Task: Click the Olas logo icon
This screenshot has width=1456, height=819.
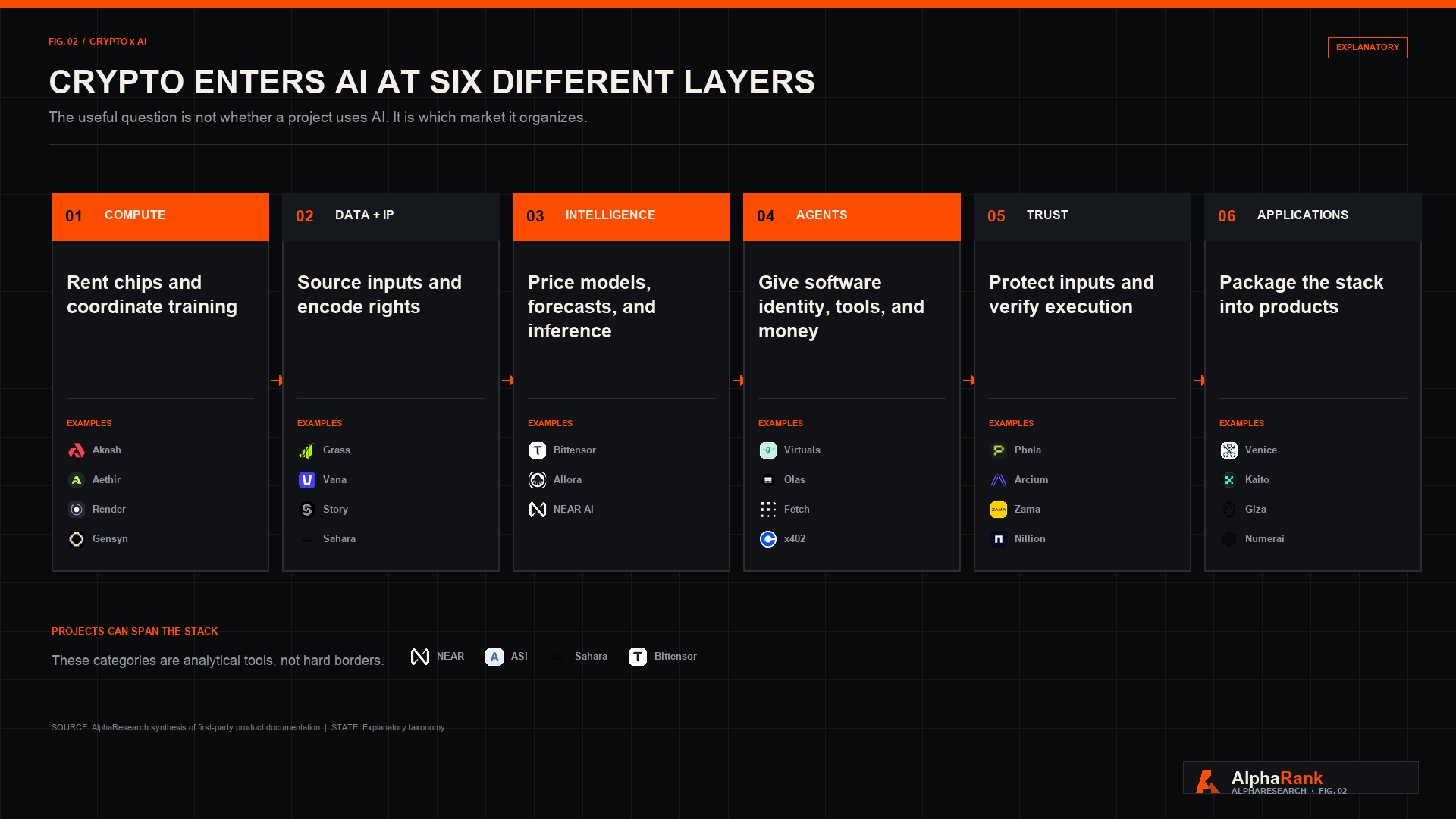Action: (768, 480)
